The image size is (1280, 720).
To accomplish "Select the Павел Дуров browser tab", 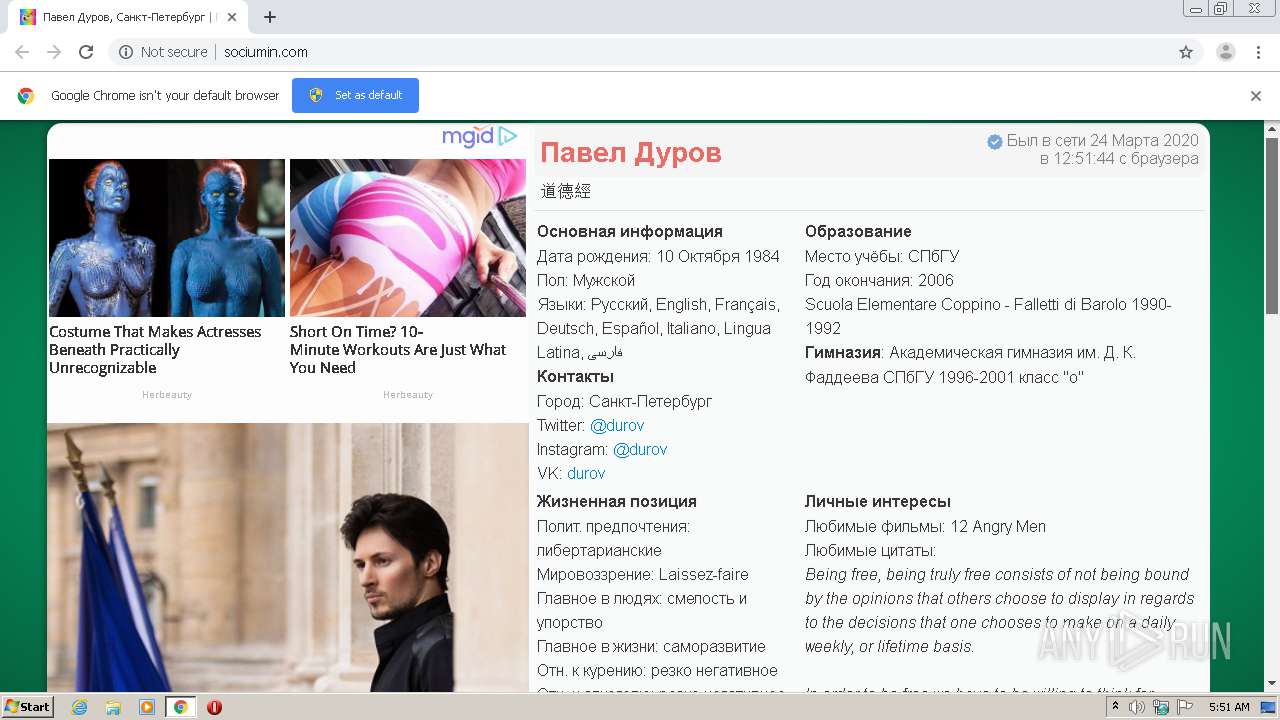I will (127, 17).
